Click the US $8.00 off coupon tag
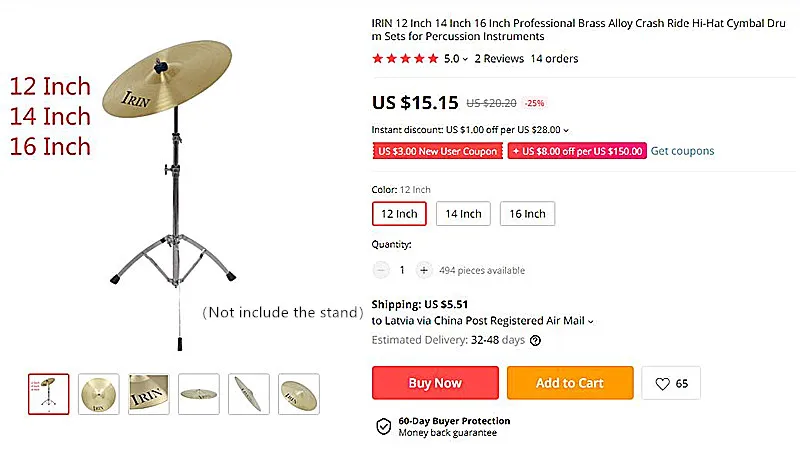Viewport: 800px width, 461px height. (x=576, y=151)
